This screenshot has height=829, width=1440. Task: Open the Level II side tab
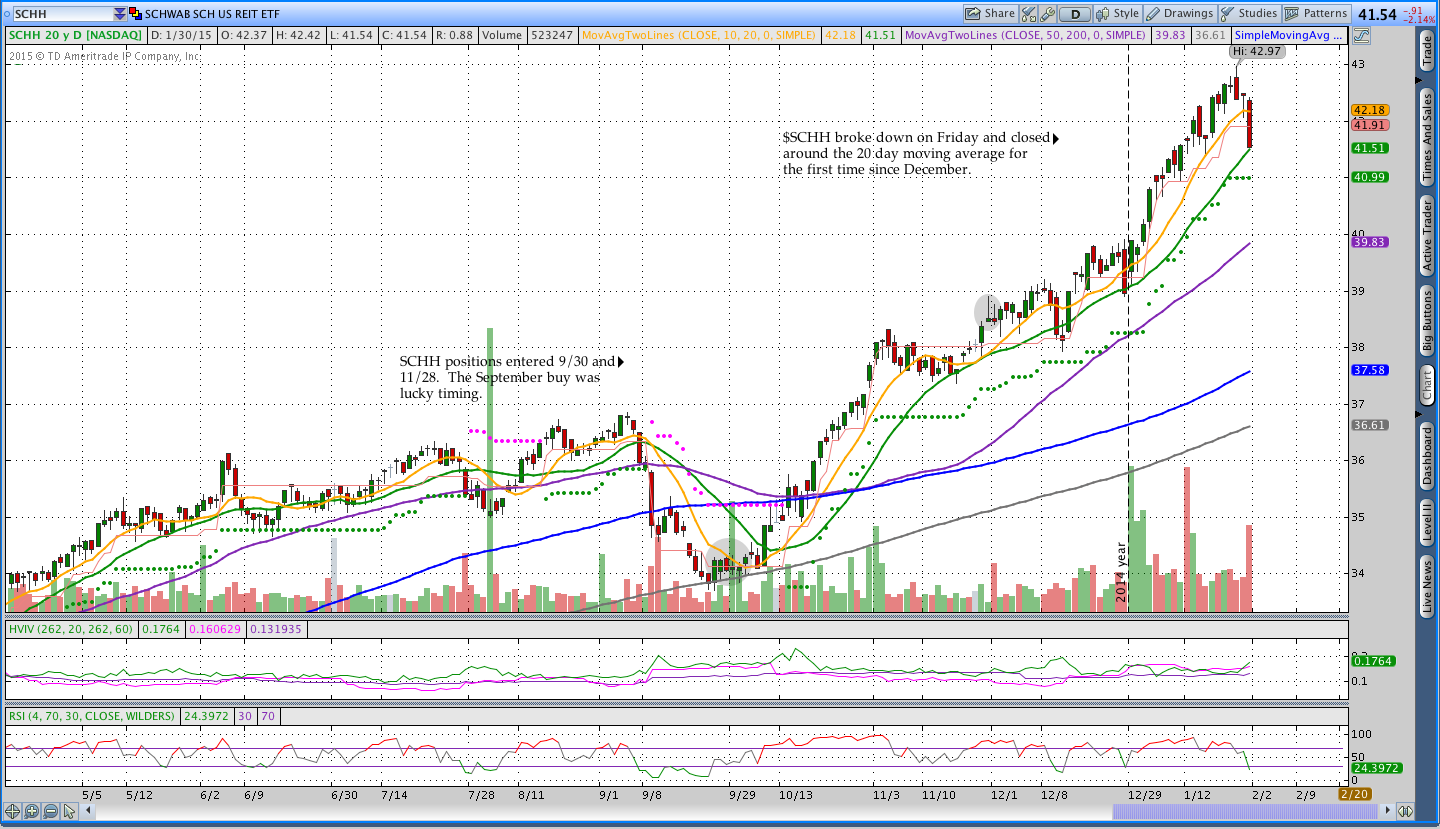click(x=1427, y=524)
